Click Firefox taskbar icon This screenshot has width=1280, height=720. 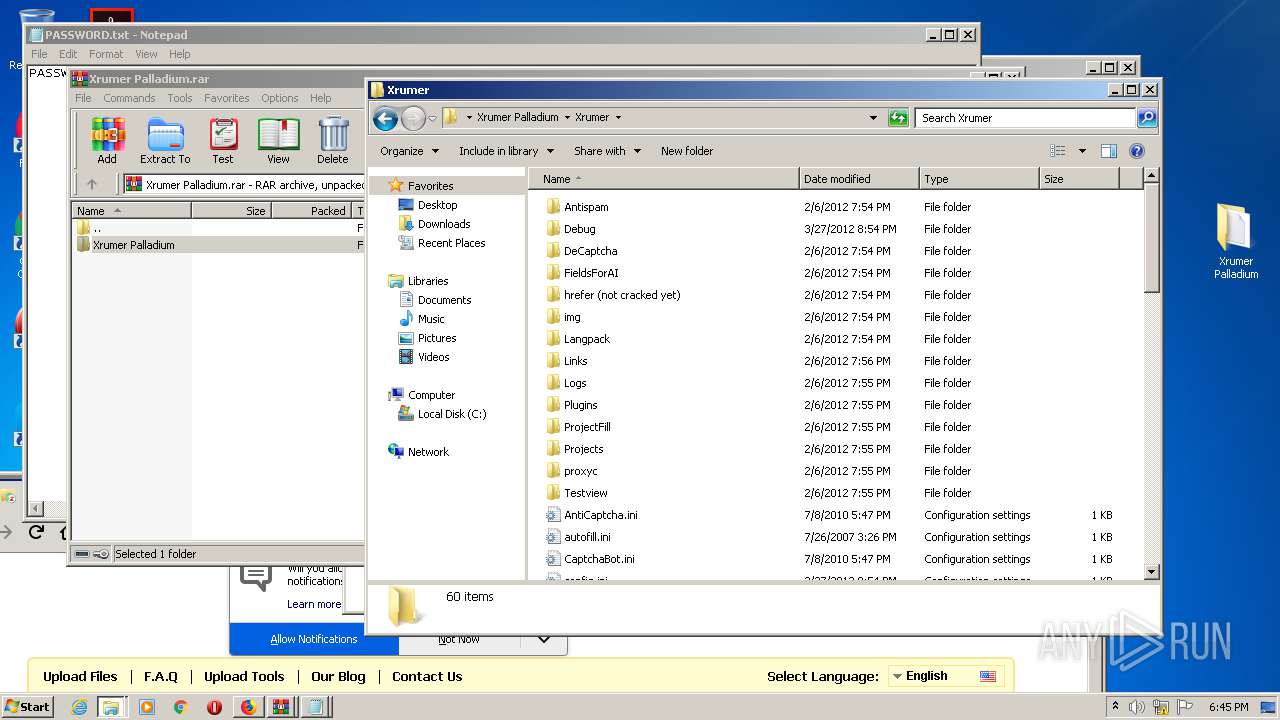point(248,707)
